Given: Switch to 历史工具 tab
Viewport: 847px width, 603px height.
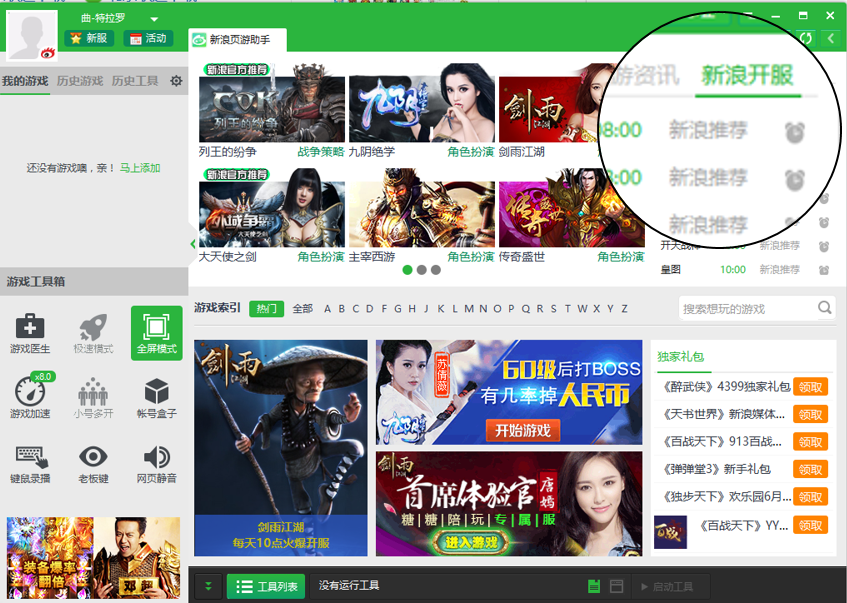Looking at the screenshot, I should (135, 81).
